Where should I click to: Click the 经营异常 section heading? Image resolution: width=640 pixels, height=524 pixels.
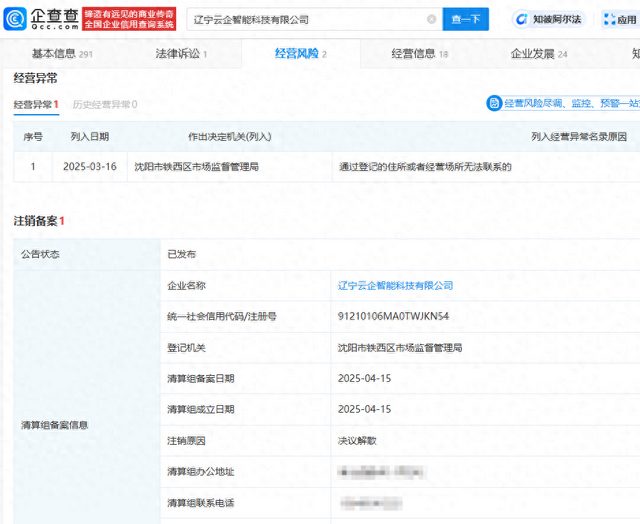tap(36, 78)
